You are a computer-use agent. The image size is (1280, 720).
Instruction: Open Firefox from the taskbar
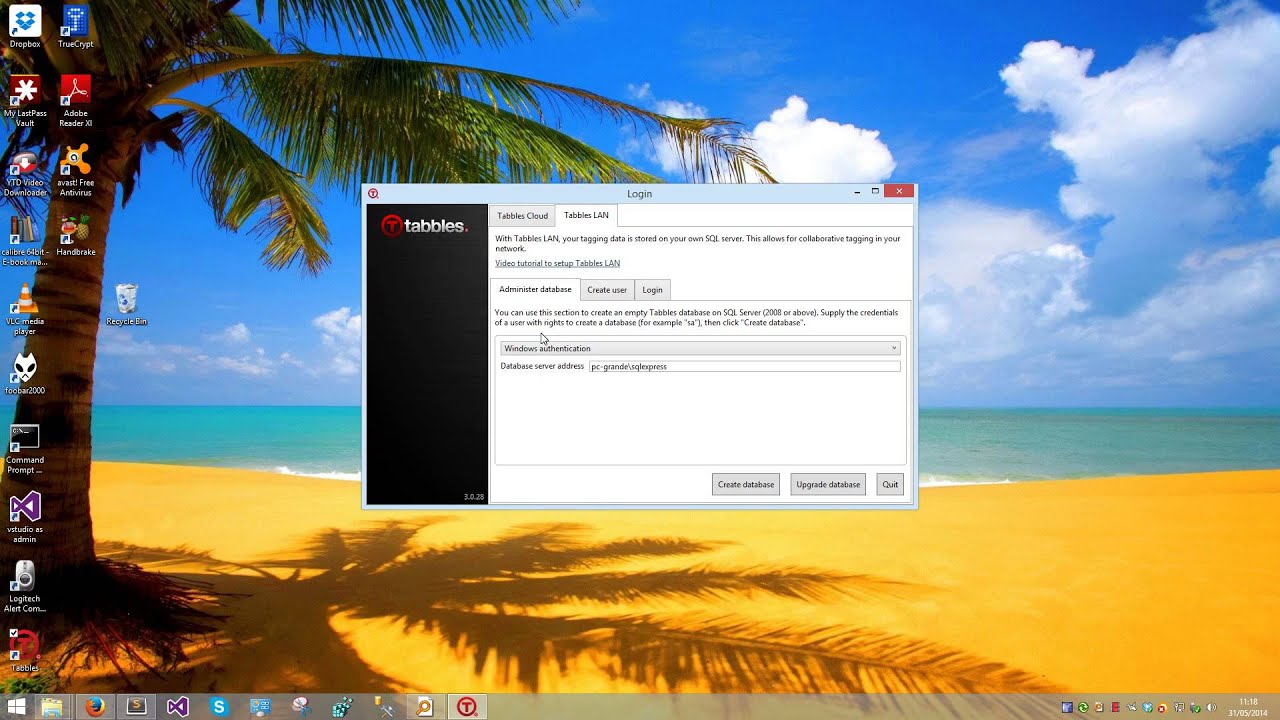[95, 707]
